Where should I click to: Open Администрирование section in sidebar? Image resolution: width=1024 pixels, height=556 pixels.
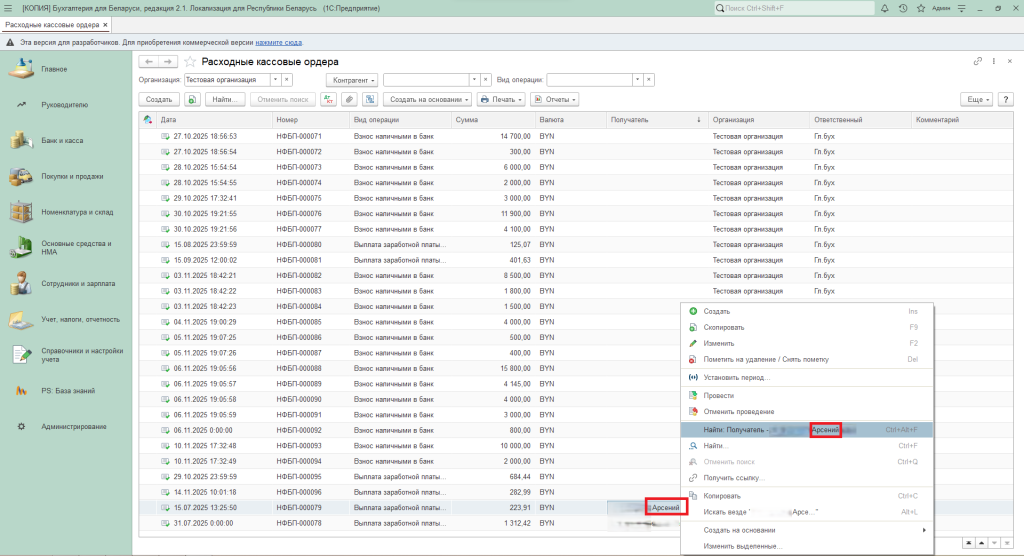74,427
